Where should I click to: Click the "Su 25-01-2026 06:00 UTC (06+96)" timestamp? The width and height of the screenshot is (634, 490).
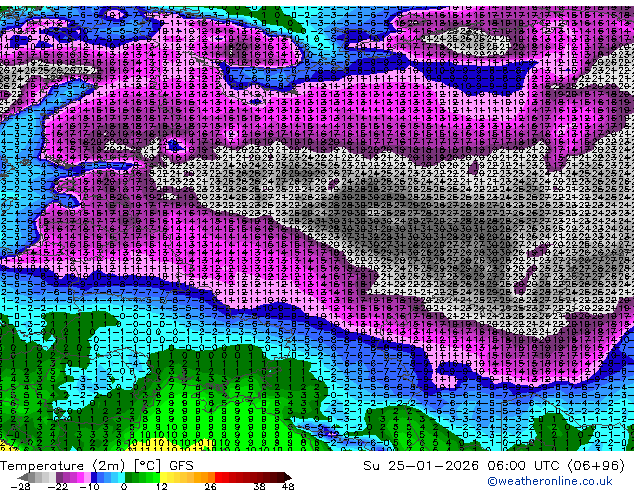tap(494, 466)
